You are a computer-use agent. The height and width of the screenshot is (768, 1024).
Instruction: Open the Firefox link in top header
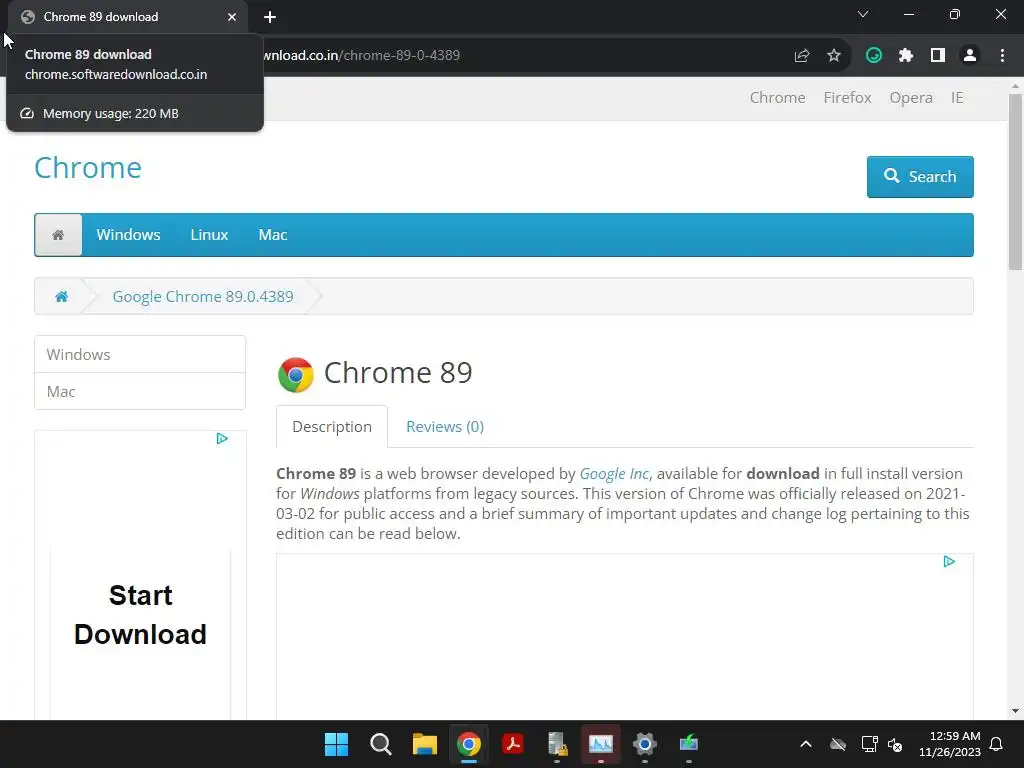[x=847, y=97]
